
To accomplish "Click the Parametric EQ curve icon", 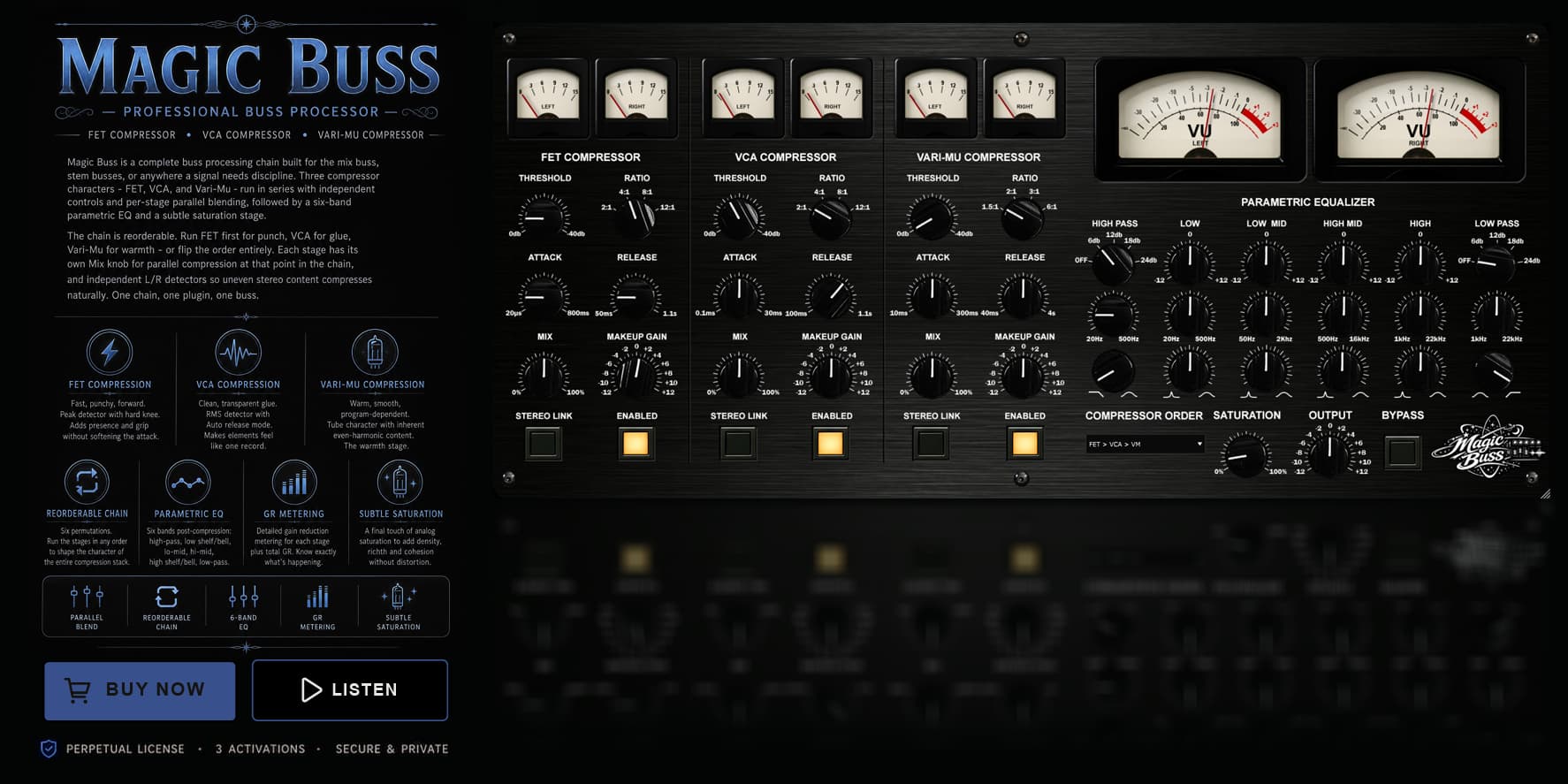I will tap(187, 482).
